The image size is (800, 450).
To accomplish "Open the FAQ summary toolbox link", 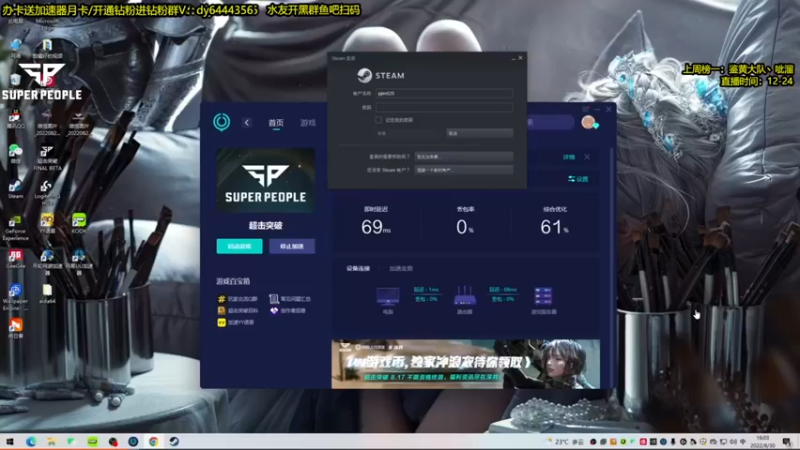I will click(290, 299).
